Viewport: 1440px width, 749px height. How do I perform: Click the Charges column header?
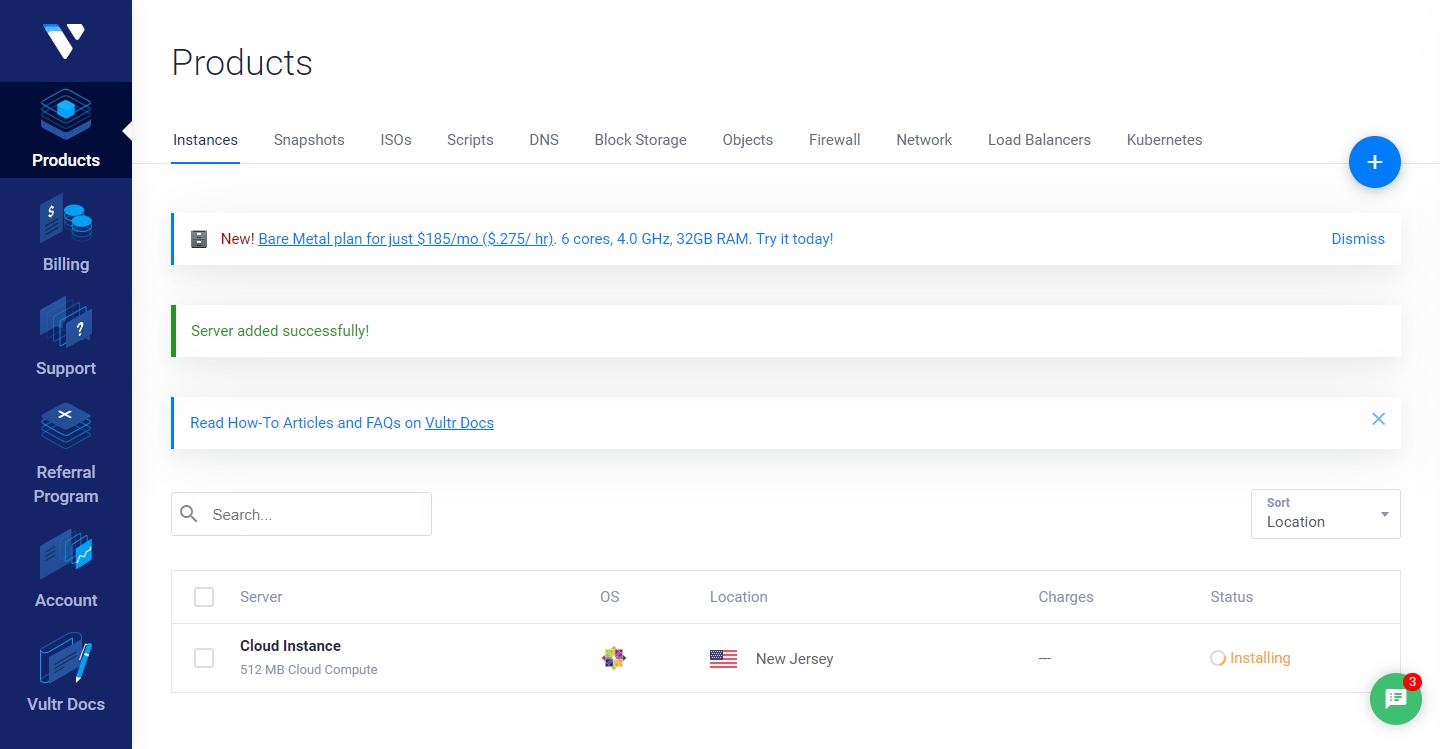1066,597
